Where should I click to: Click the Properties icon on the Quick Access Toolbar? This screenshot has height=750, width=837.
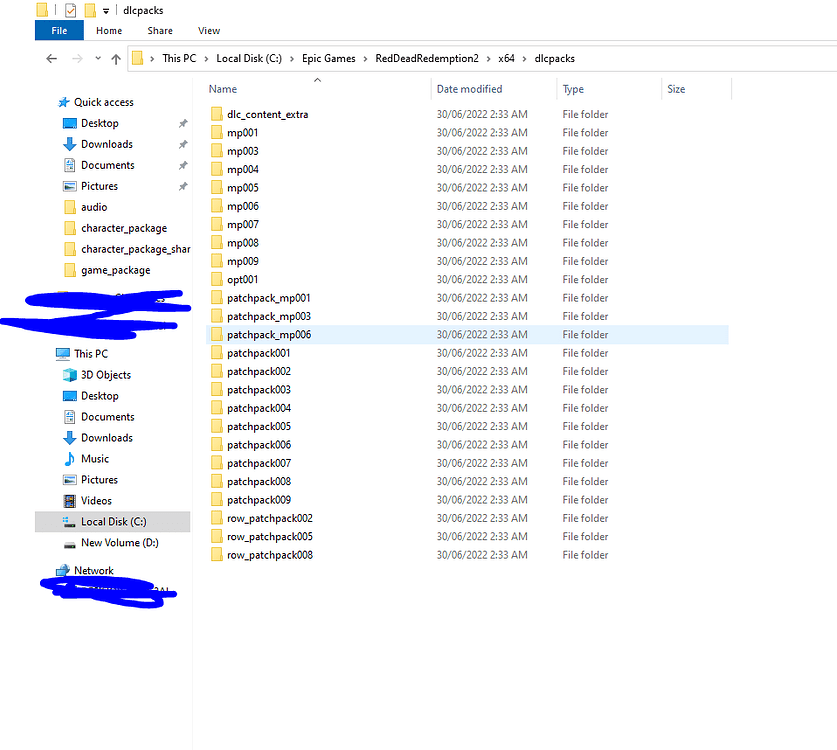tap(71, 10)
